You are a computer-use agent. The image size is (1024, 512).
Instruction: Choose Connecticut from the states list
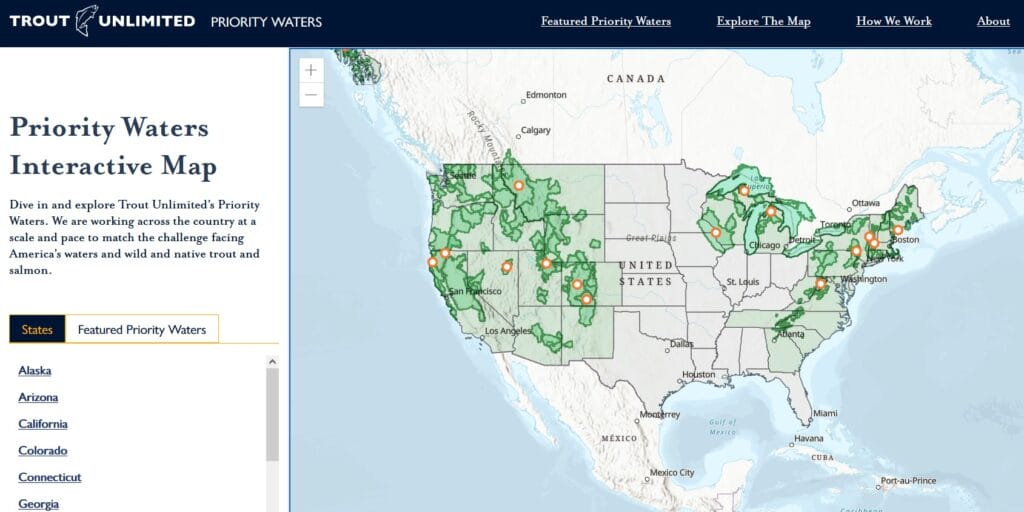pos(50,477)
